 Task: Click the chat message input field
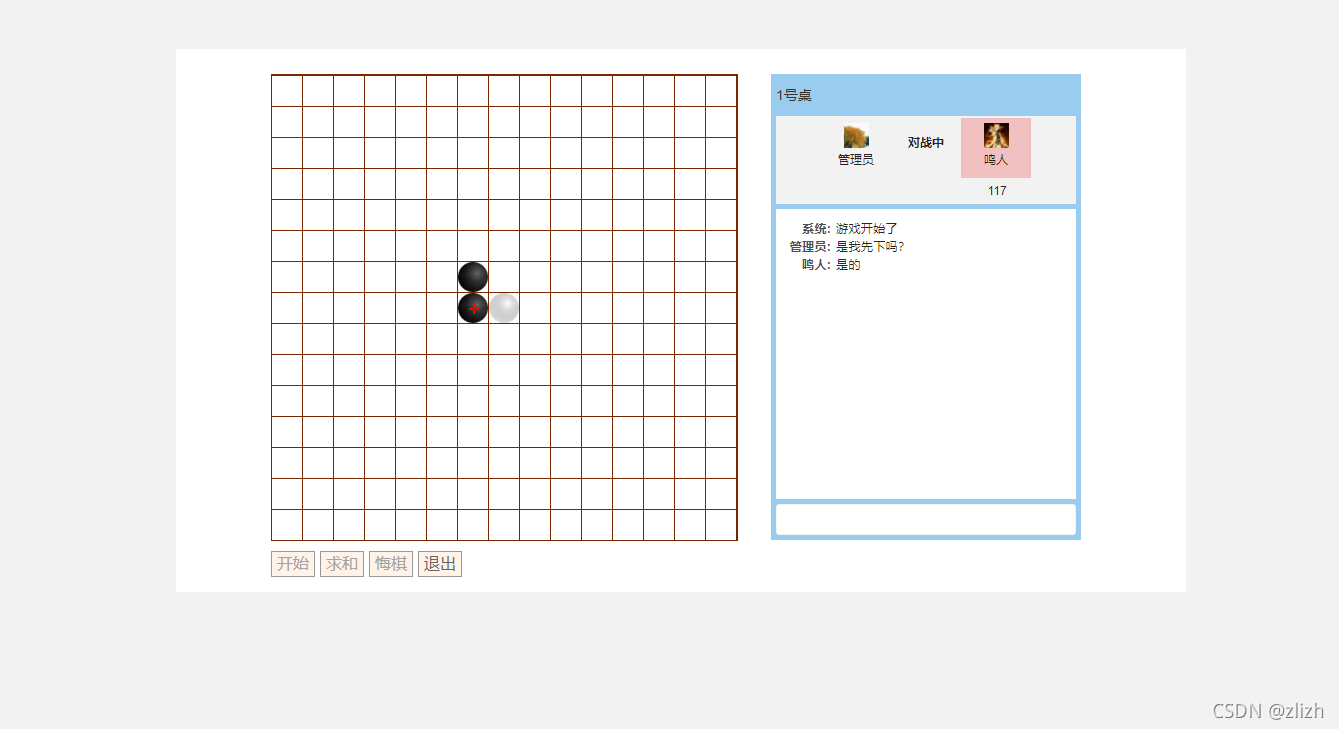(926, 520)
